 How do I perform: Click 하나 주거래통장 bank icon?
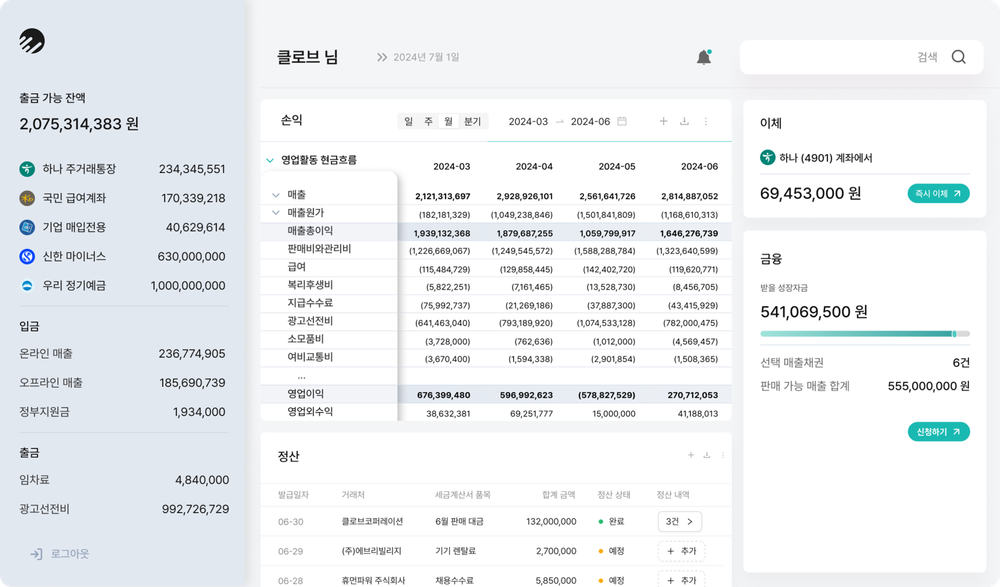coord(27,169)
